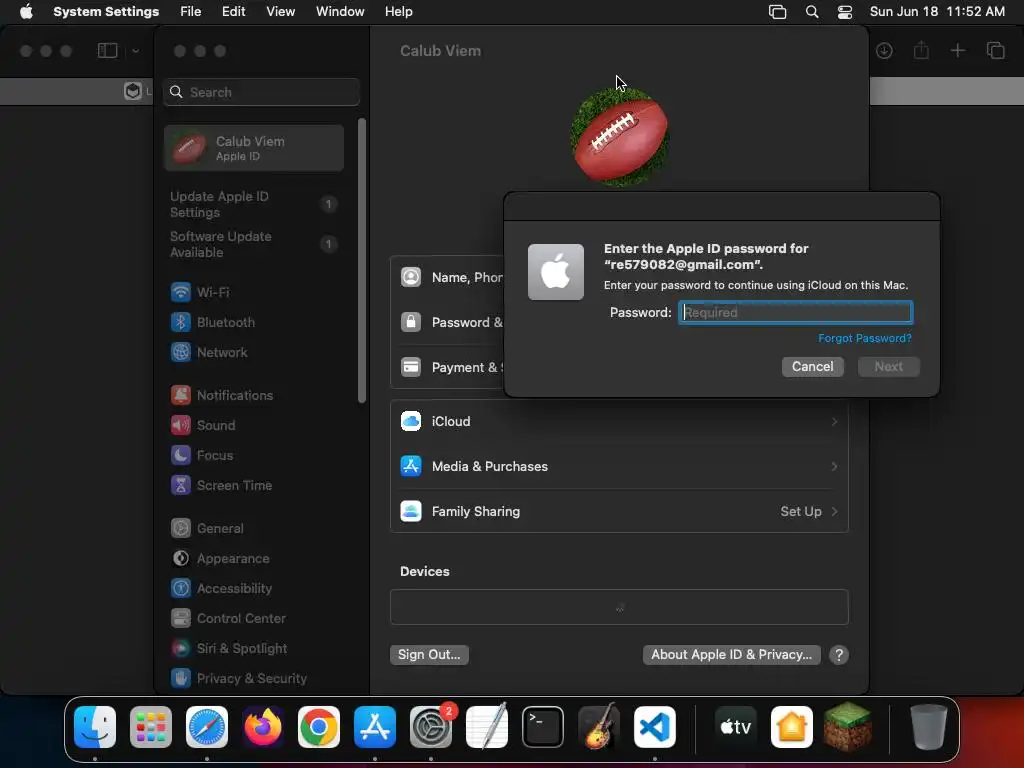Viewport: 1024px width, 768px height.
Task: Open Control Center in menu bar
Action: click(x=844, y=12)
